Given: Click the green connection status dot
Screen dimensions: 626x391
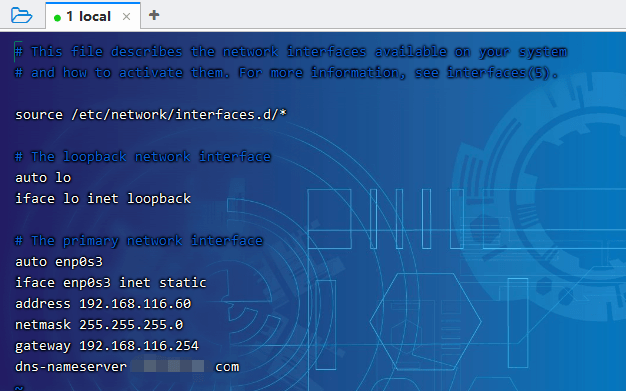Looking at the screenshot, I should 57,18.
